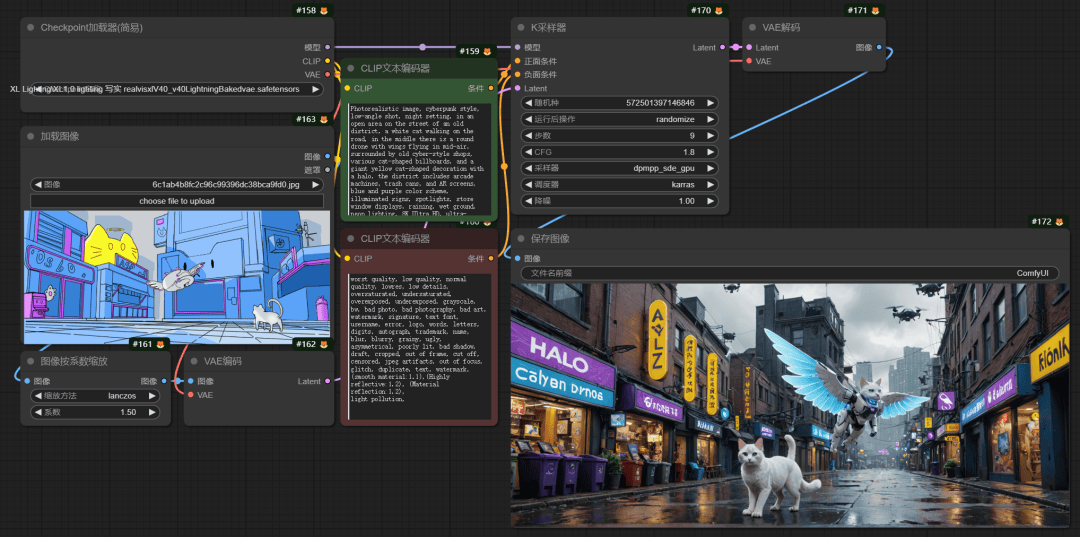Click the fox badge icon beside #172
This screenshot has height=537, width=1080.
click(x=1059, y=221)
